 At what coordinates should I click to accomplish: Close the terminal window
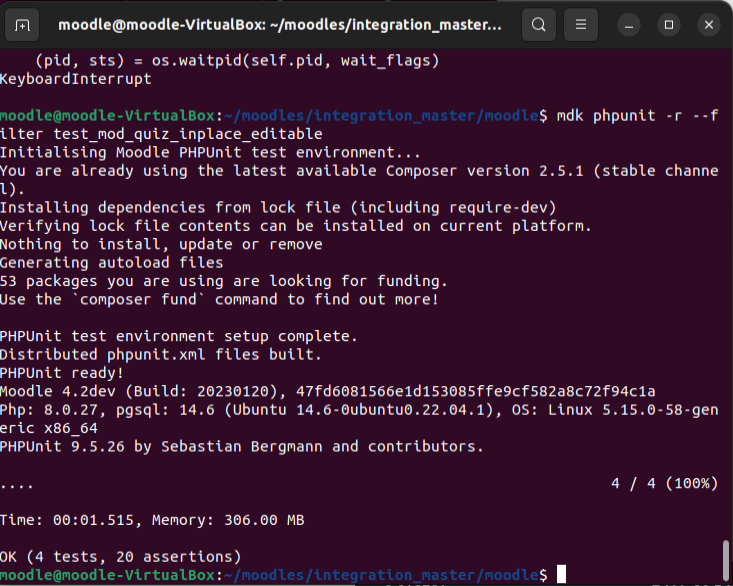point(709,25)
